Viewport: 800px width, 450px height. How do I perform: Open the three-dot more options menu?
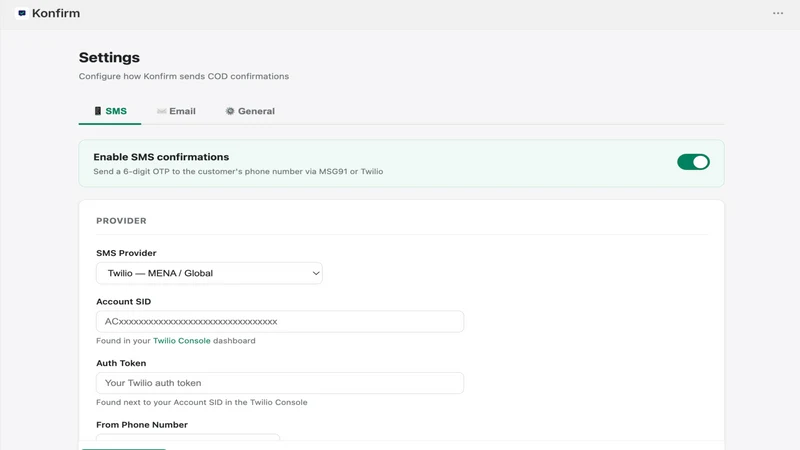coord(778,13)
